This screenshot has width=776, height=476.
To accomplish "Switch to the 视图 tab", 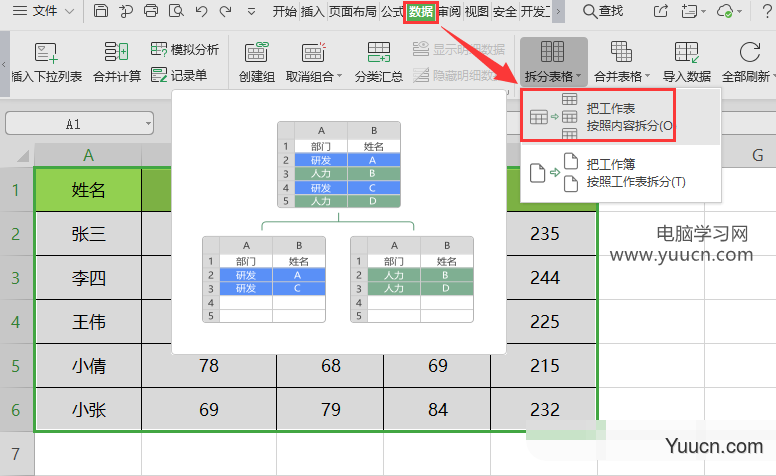I will 477,11.
